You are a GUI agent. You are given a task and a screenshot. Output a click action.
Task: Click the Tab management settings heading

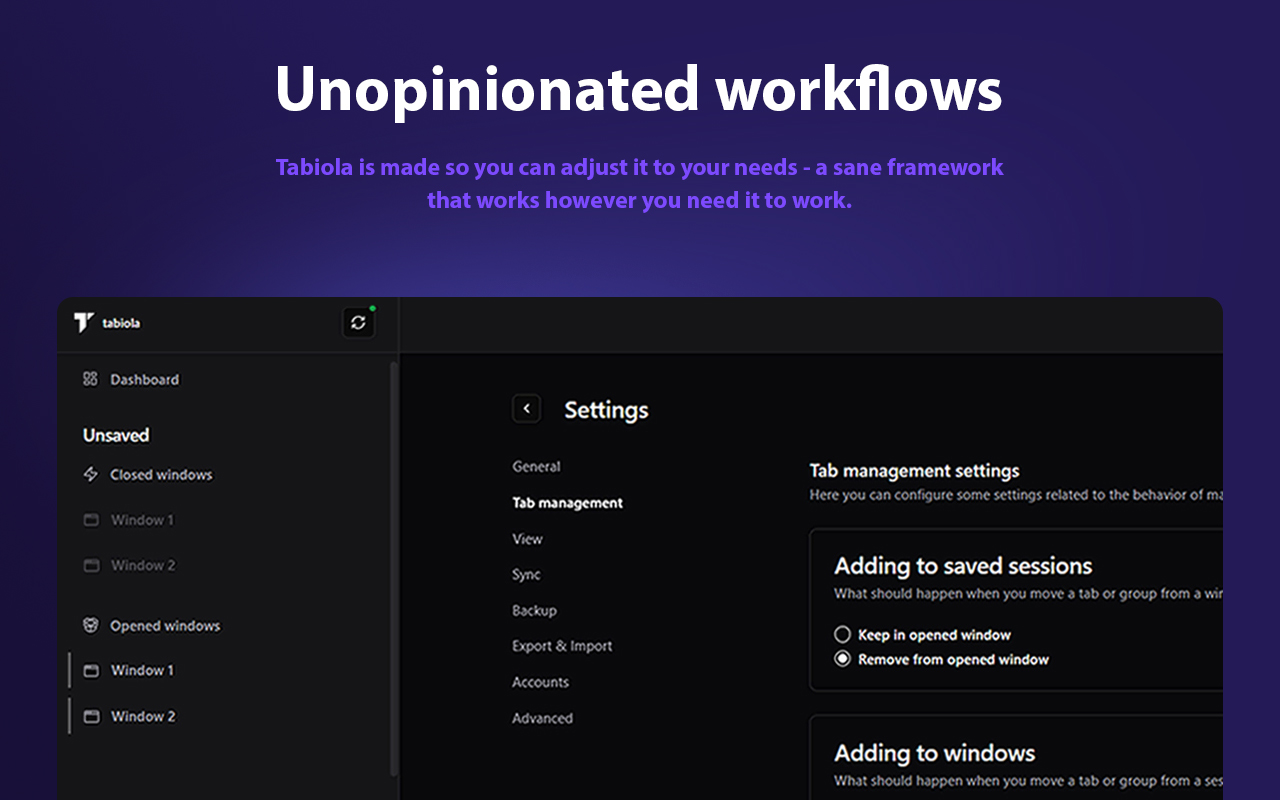914,470
